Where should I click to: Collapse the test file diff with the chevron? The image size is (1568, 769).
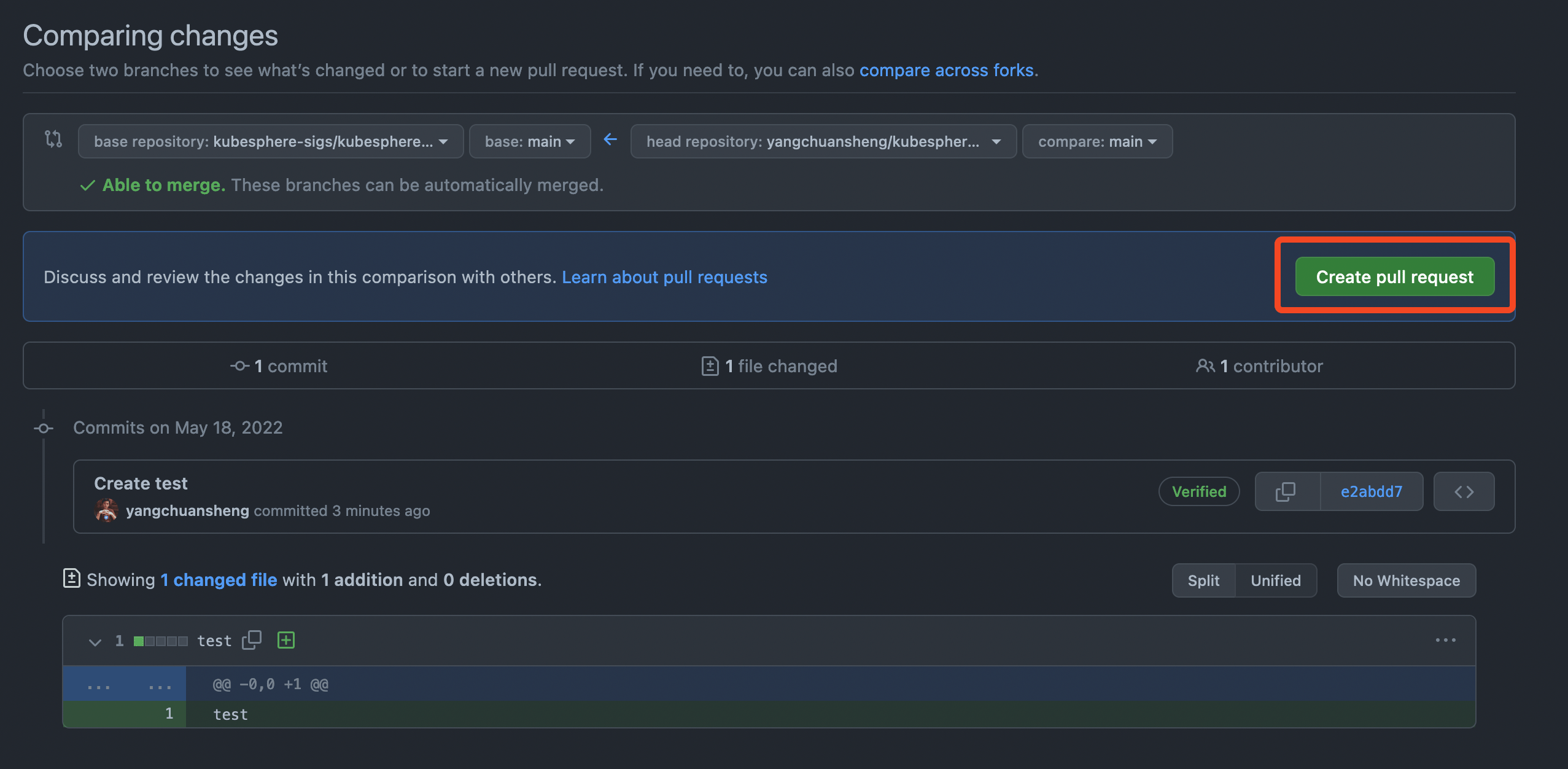pos(95,641)
